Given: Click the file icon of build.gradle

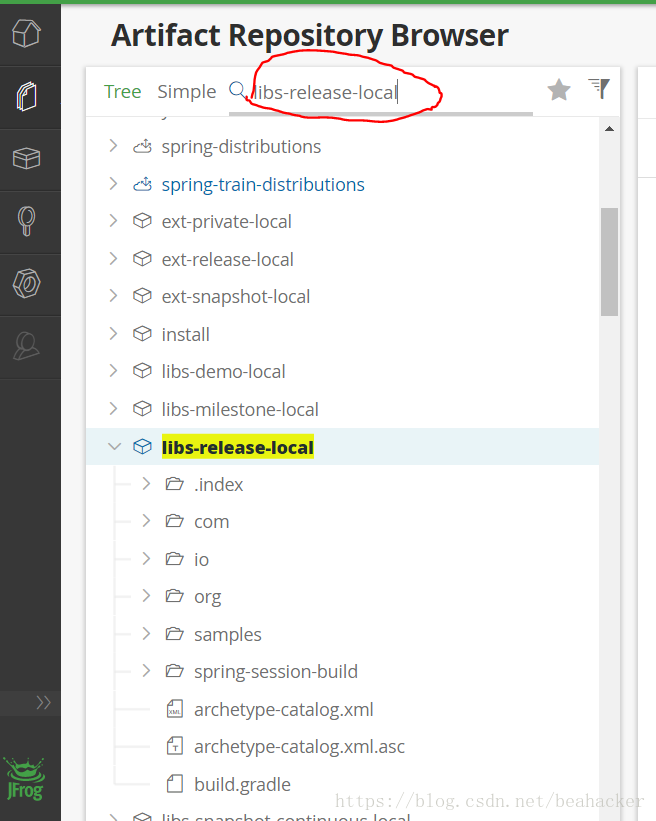Looking at the screenshot, I should pos(174,784).
